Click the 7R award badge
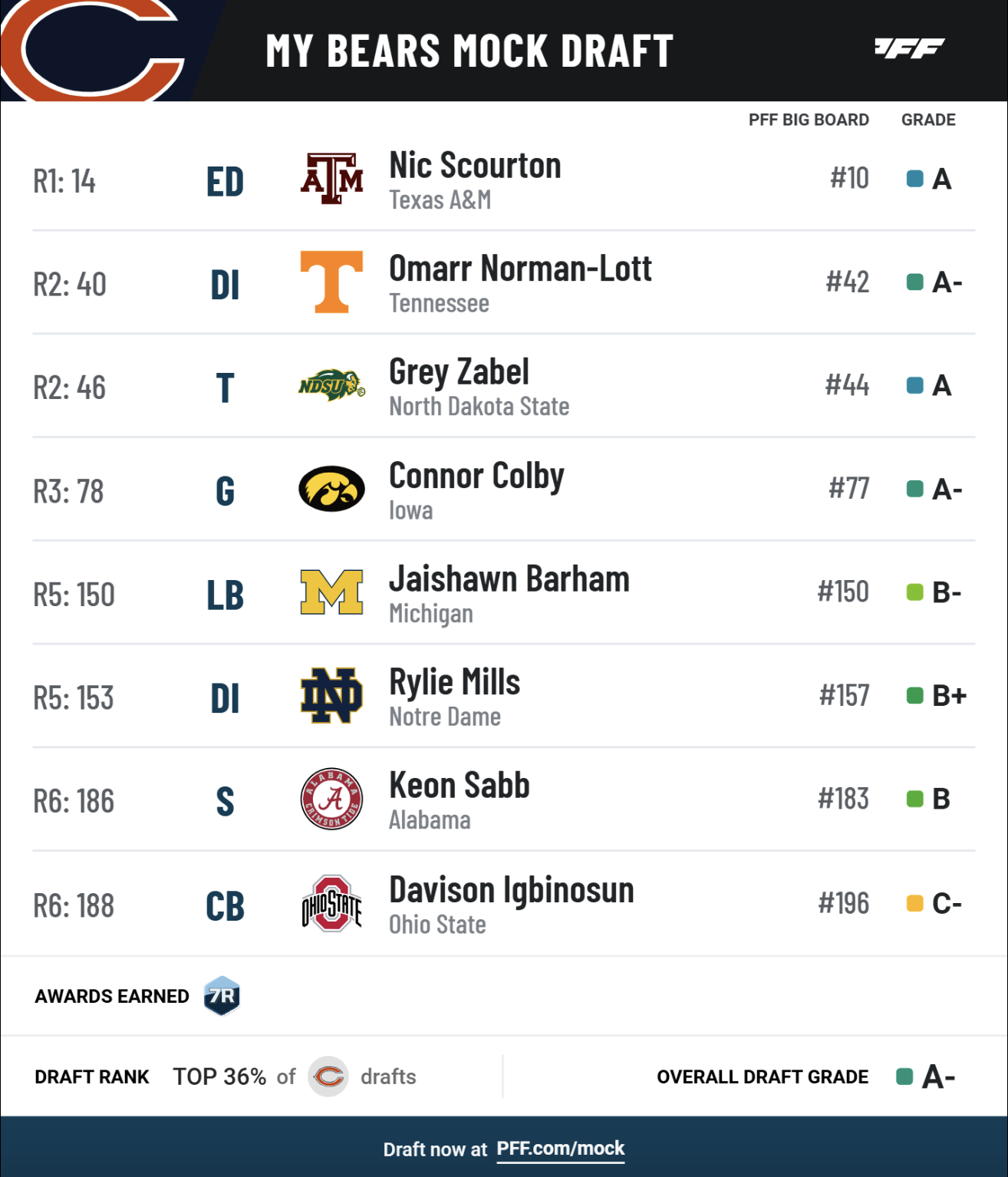The width and height of the screenshot is (1008, 1177). (222, 996)
